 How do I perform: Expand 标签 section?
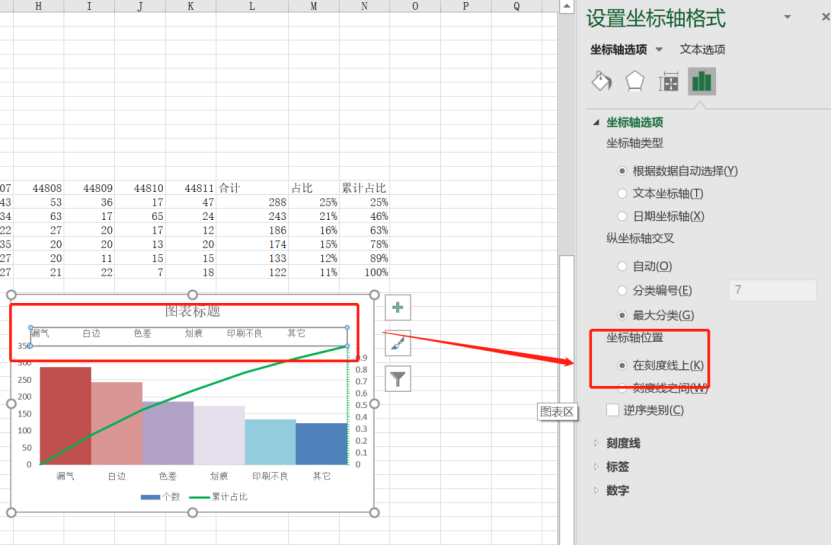(596, 467)
